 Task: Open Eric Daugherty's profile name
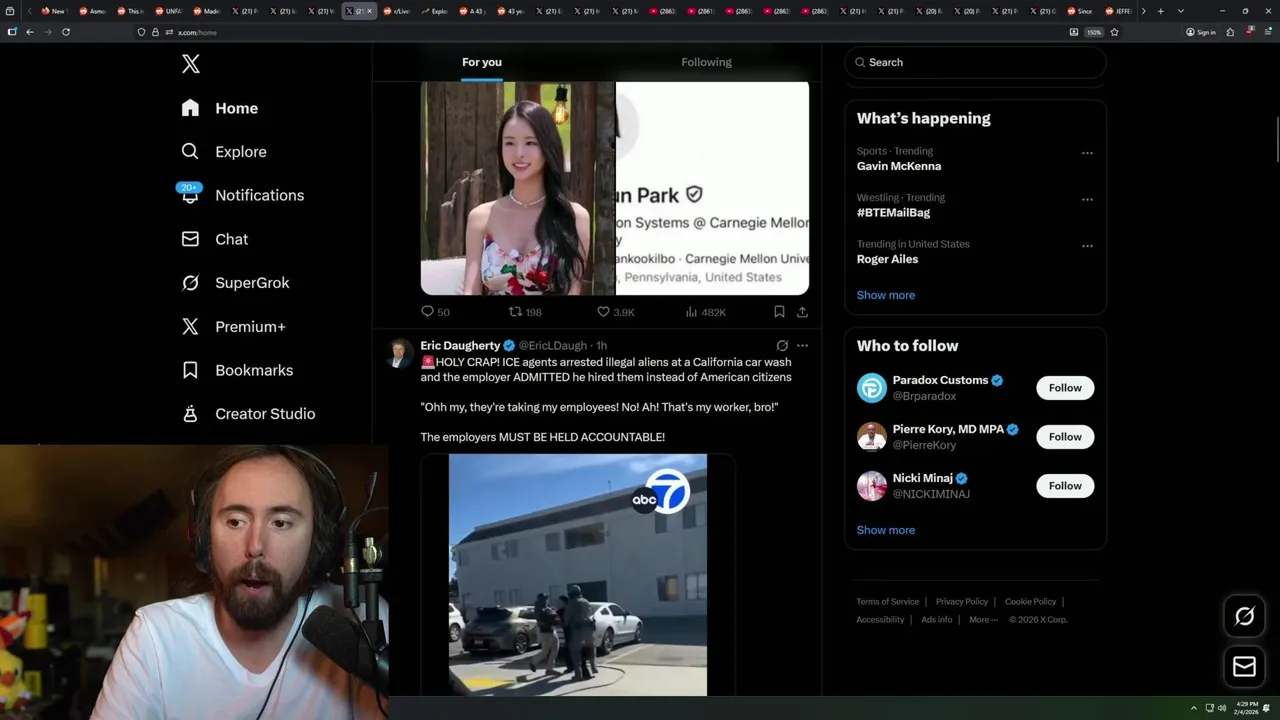pos(460,346)
